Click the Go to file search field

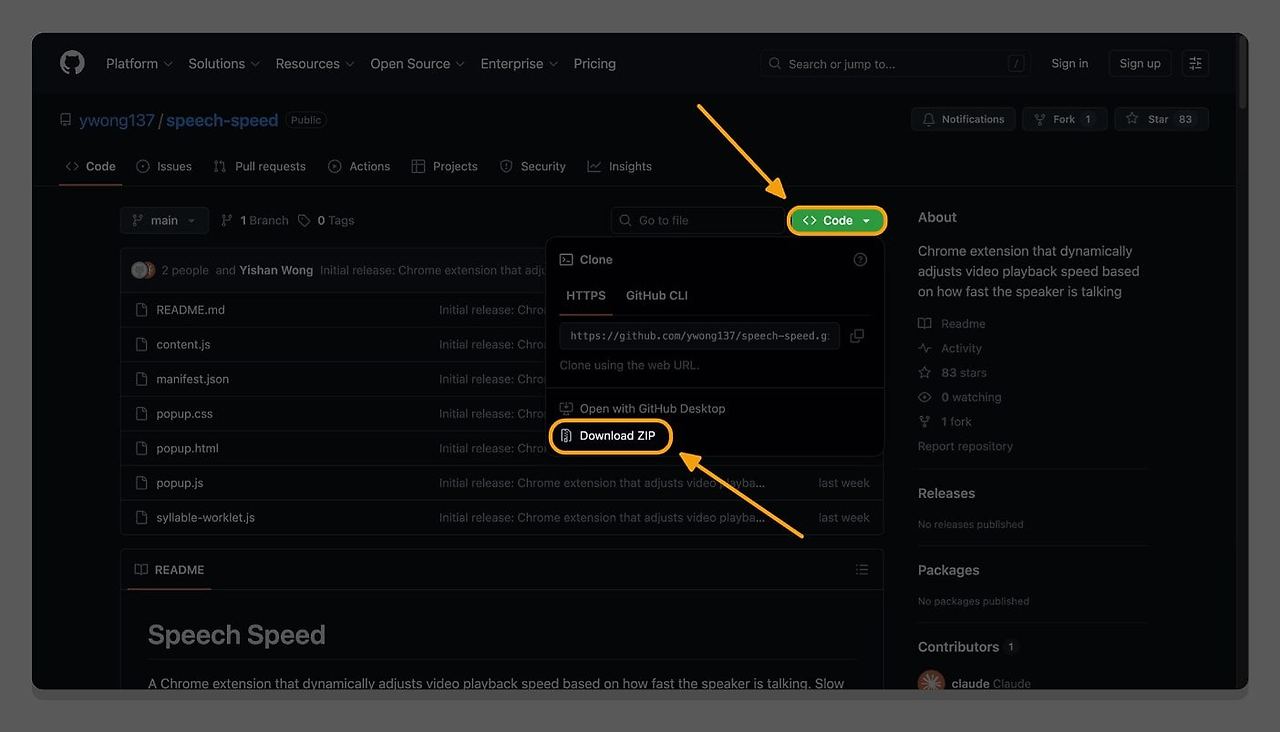click(697, 220)
